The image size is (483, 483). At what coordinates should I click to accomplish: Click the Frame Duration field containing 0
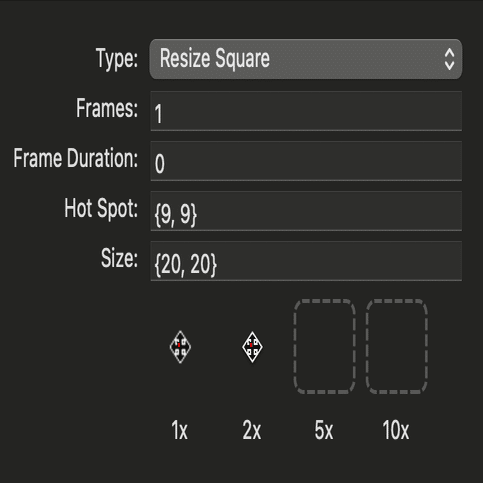click(306, 161)
